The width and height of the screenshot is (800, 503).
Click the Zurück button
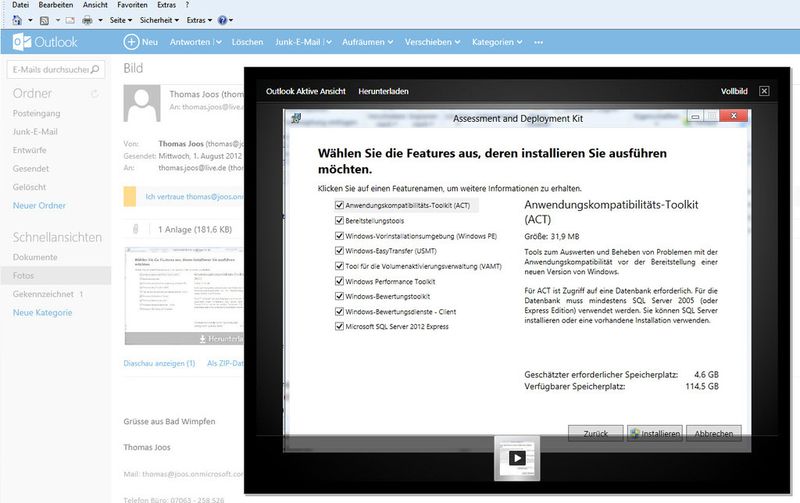(x=595, y=433)
